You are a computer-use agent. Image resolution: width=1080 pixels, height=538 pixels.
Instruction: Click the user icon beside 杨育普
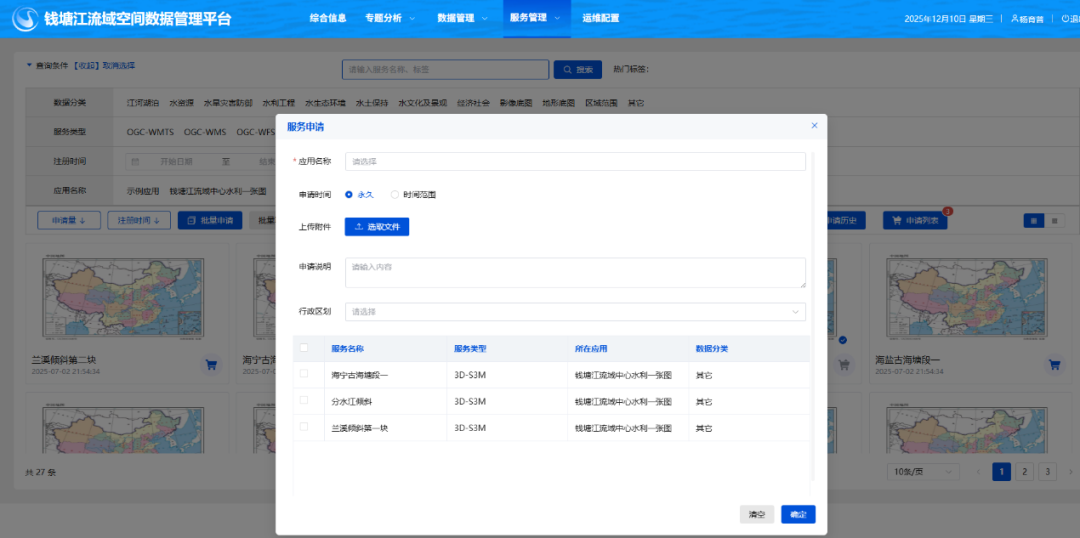point(1015,19)
